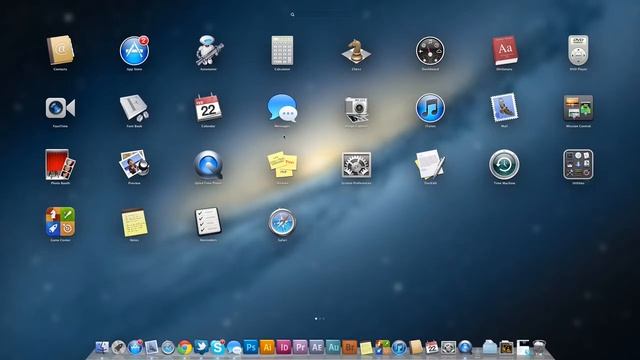Launch Photoshop (Ps) from the Dock
Image resolution: width=640 pixels, height=360 pixels.
pos(251,347)
